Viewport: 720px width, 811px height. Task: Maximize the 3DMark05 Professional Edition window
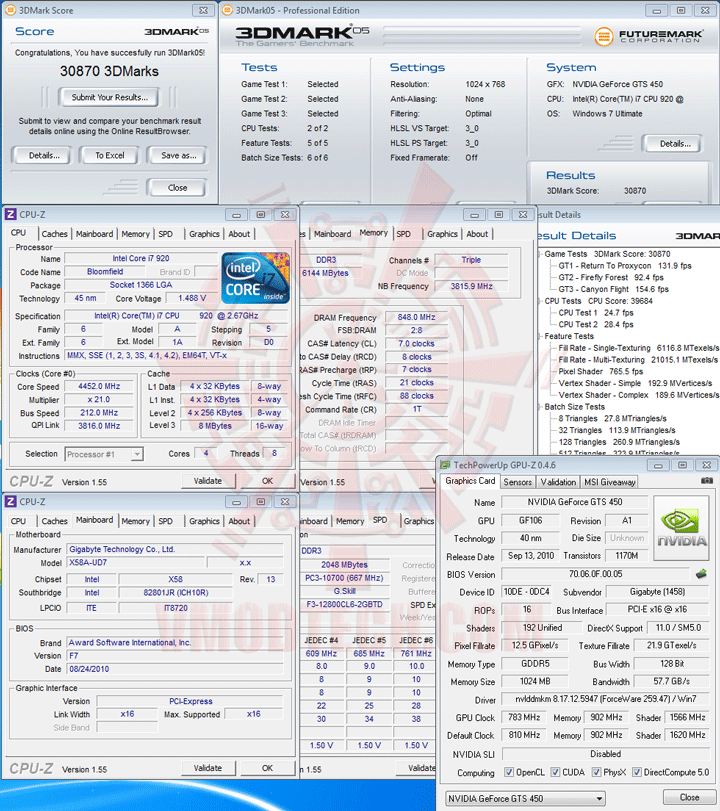(x=681, y=10)
